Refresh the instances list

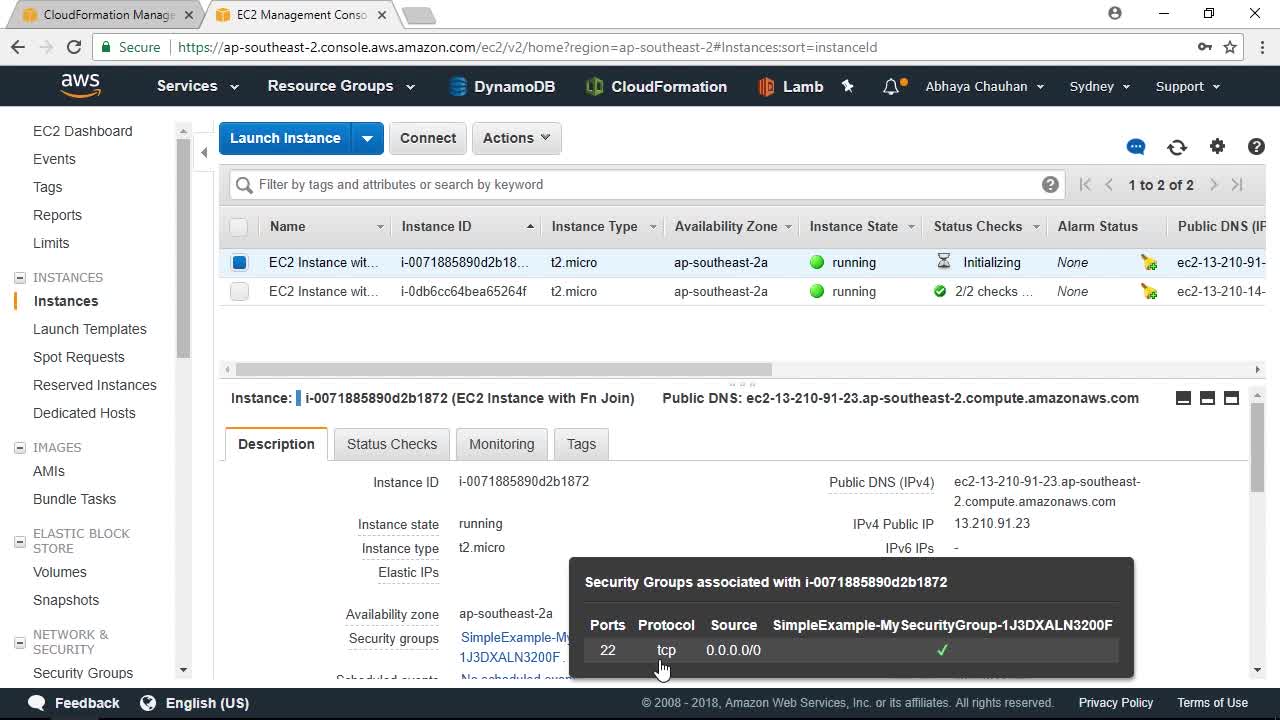click(1177, 147)
